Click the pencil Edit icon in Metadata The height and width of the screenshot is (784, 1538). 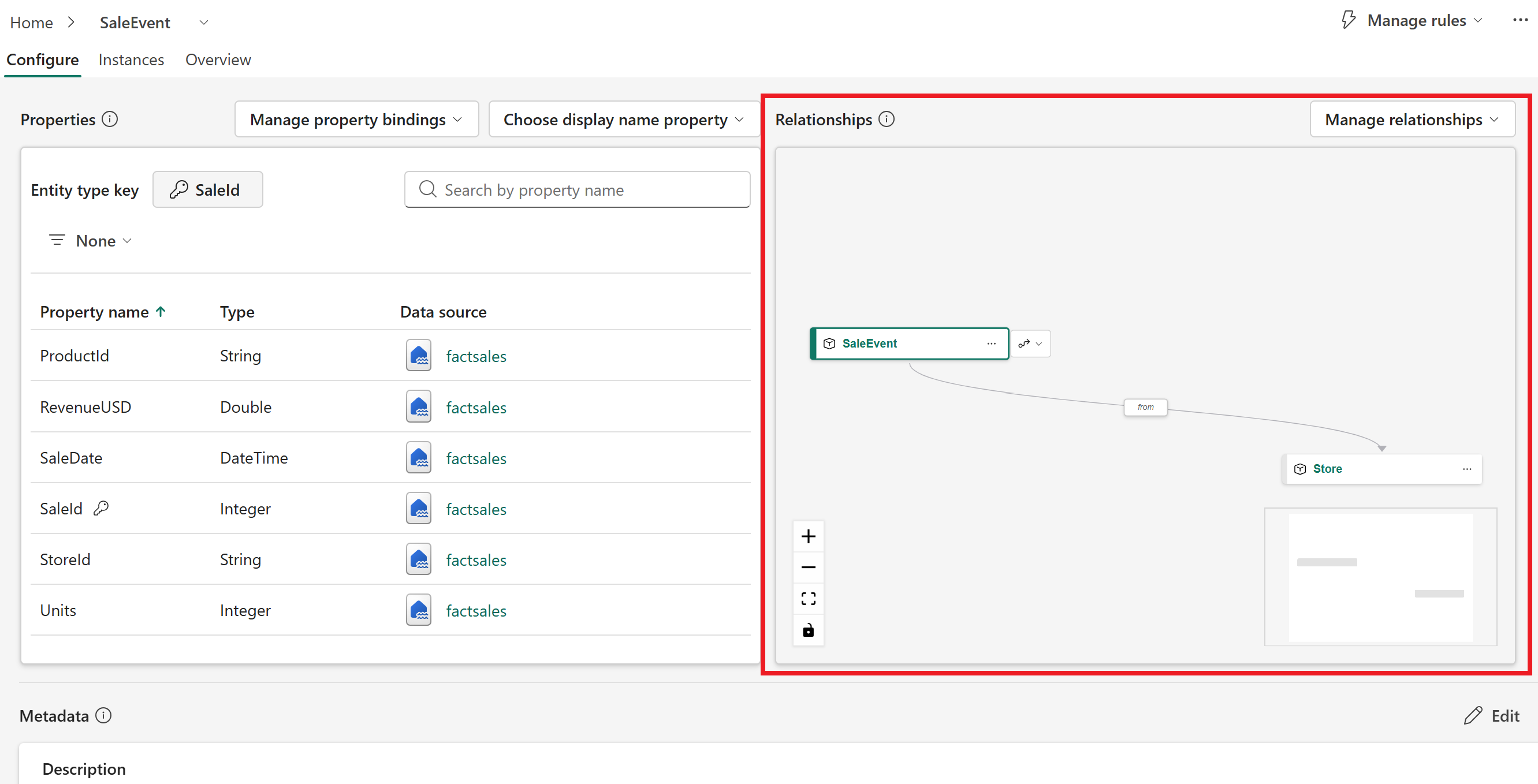(1473, 715)
